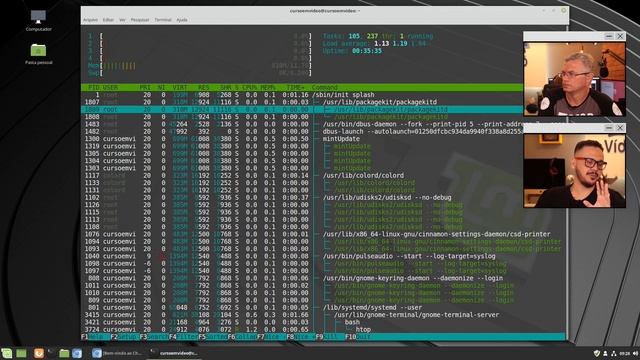This screenshot has width=640, height=360.
Task: Open the Ajuda menu
Action: [x=182, y=20]
